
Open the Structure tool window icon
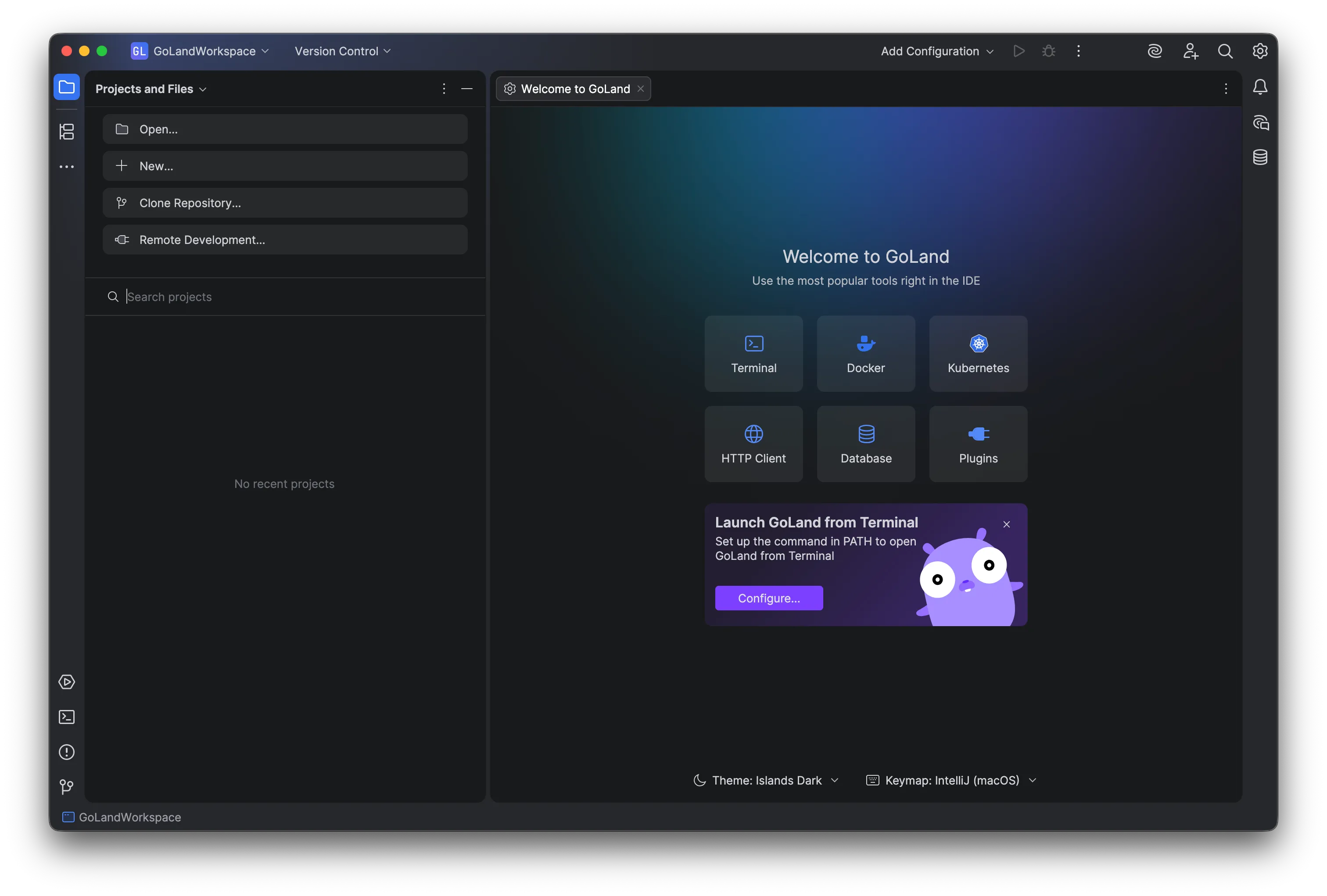(67, 132)
